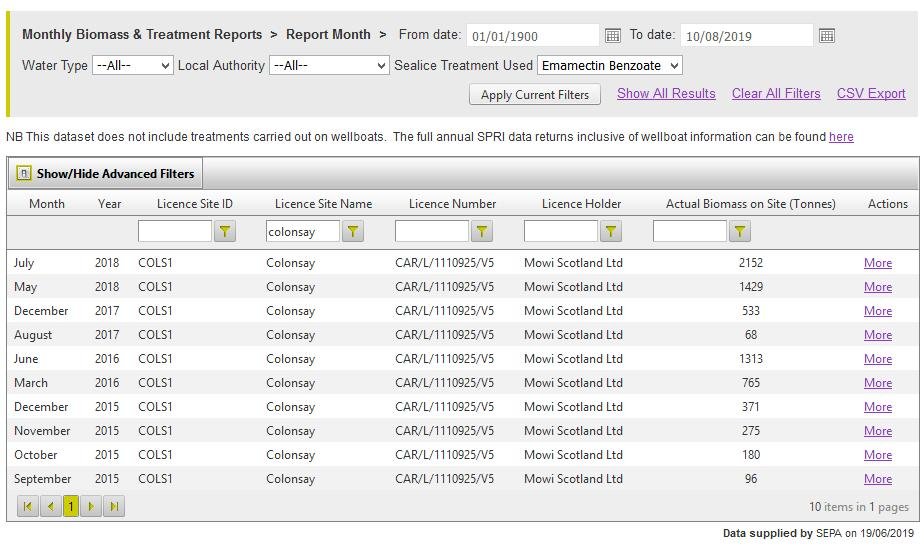Open the Sealice Treatment Used dropdown
Viewport: 924px width, 549px height.
pyautogui.click(x=609, y=66)
